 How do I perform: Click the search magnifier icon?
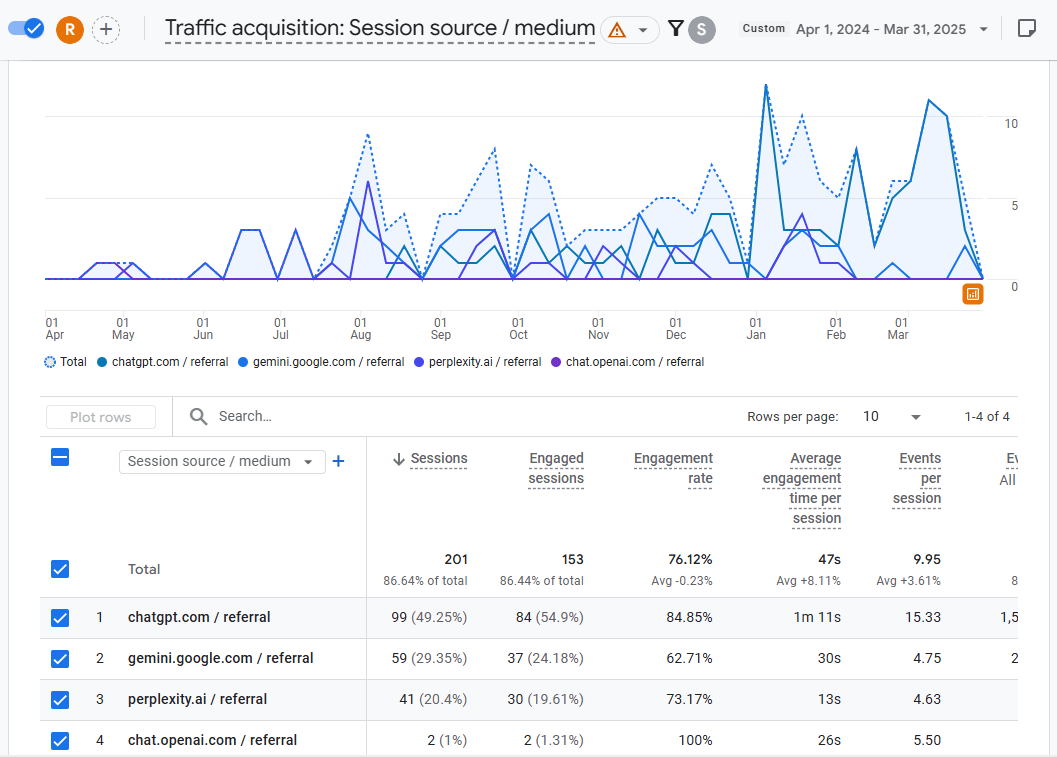click(x=199, y=416)
